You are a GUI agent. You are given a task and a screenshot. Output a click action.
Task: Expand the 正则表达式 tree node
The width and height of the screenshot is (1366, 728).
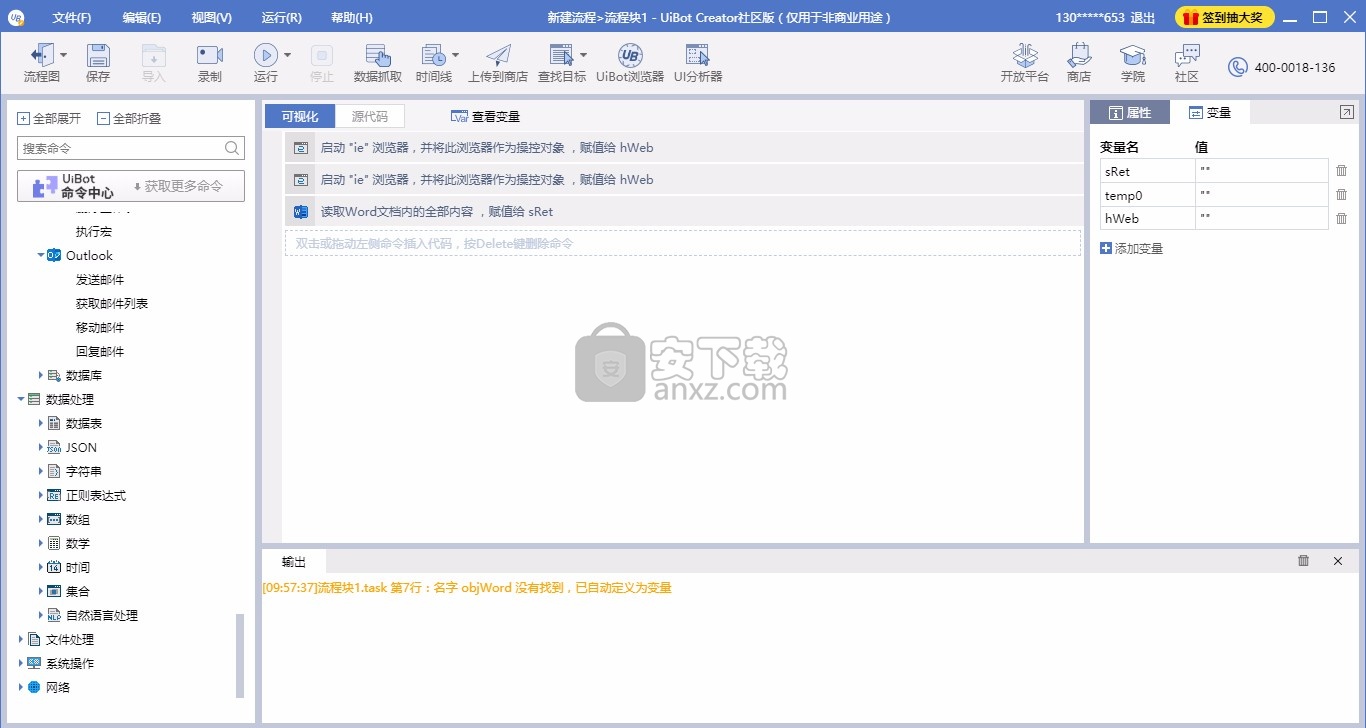(x=41, y=495)
